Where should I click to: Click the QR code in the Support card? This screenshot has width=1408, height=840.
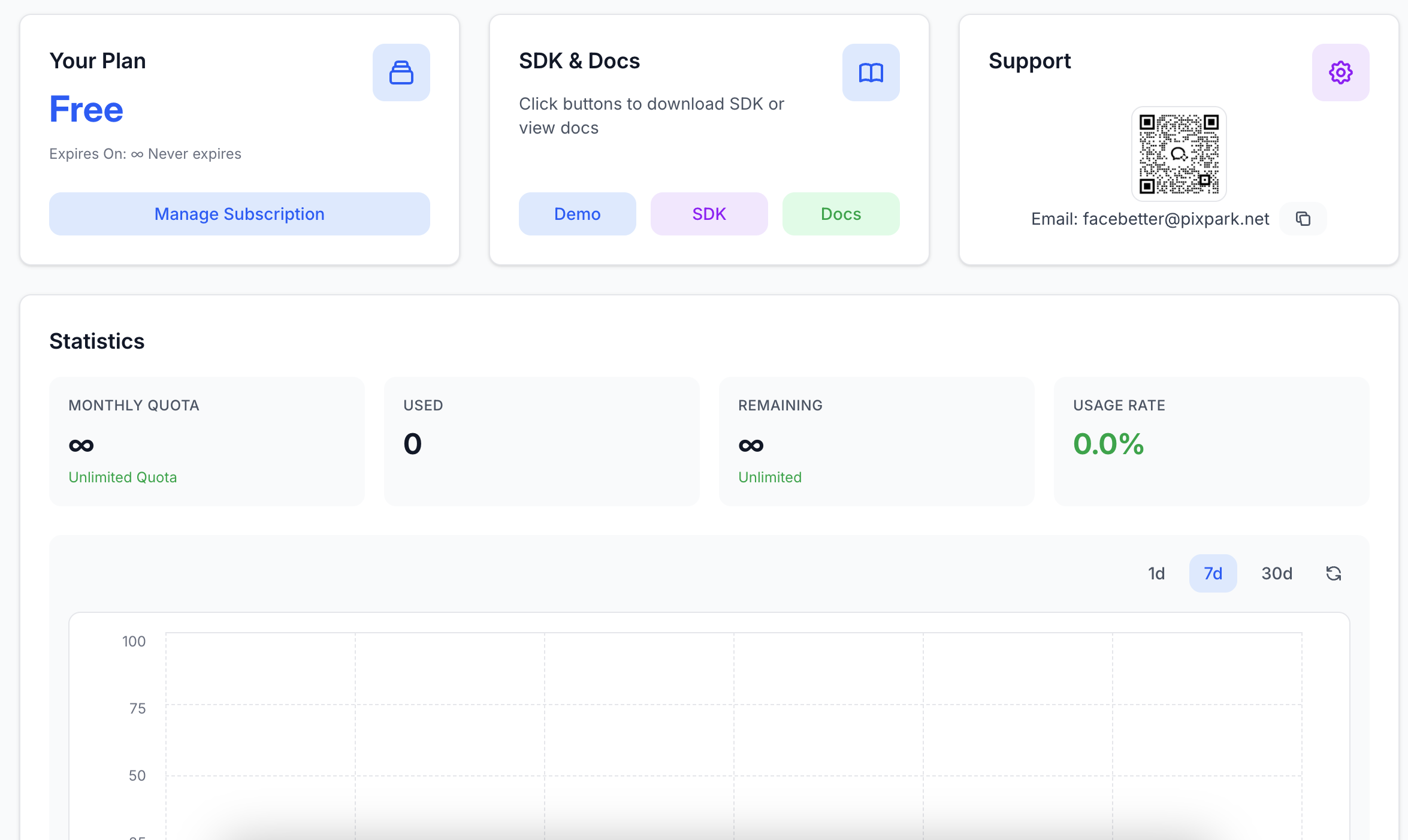1179,153
